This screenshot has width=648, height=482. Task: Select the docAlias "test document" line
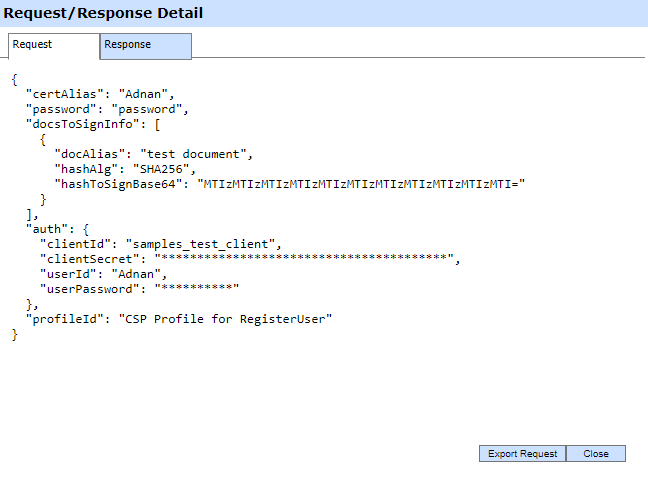pyautogui.click(x=155, y=154)
